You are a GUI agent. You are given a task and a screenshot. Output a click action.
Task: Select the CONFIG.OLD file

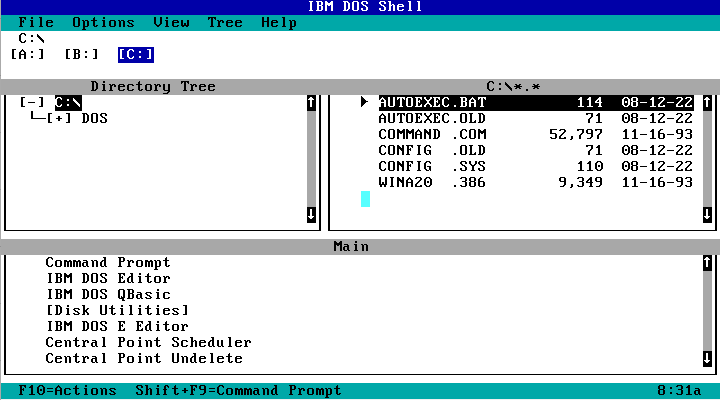[x=535, y=151]
